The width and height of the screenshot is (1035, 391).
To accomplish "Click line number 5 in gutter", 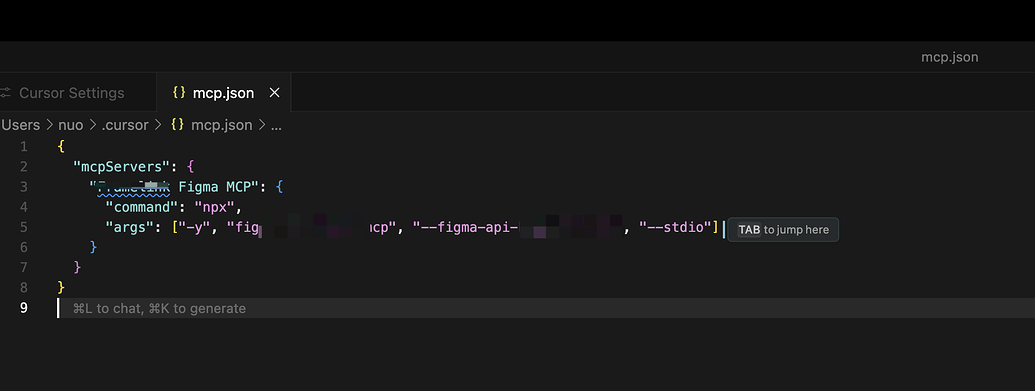I will pyautogui.click(x=24, y=227).
